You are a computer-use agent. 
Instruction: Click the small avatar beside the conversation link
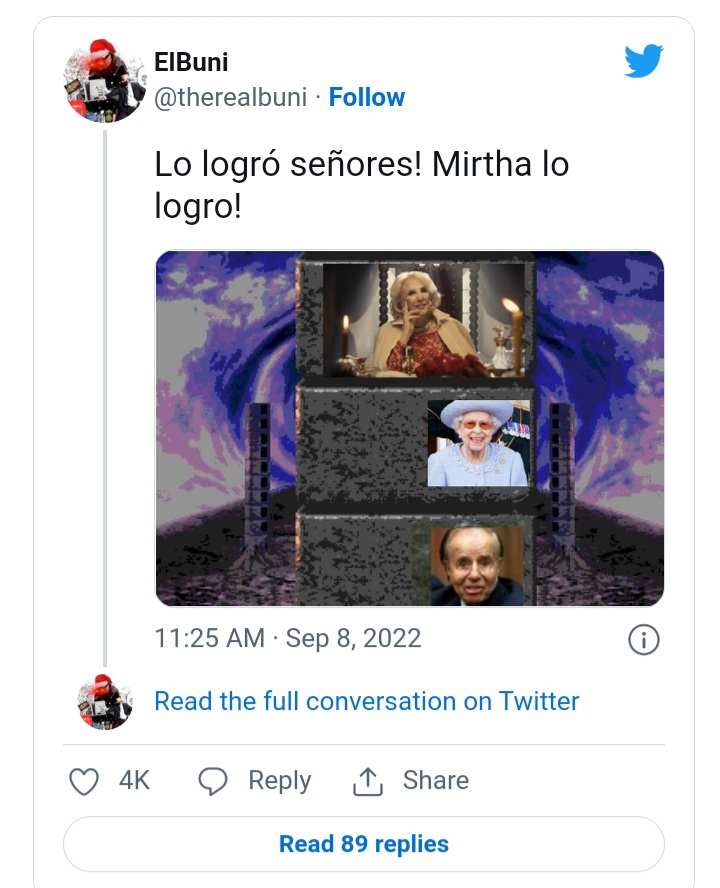(x=106, y=702)
